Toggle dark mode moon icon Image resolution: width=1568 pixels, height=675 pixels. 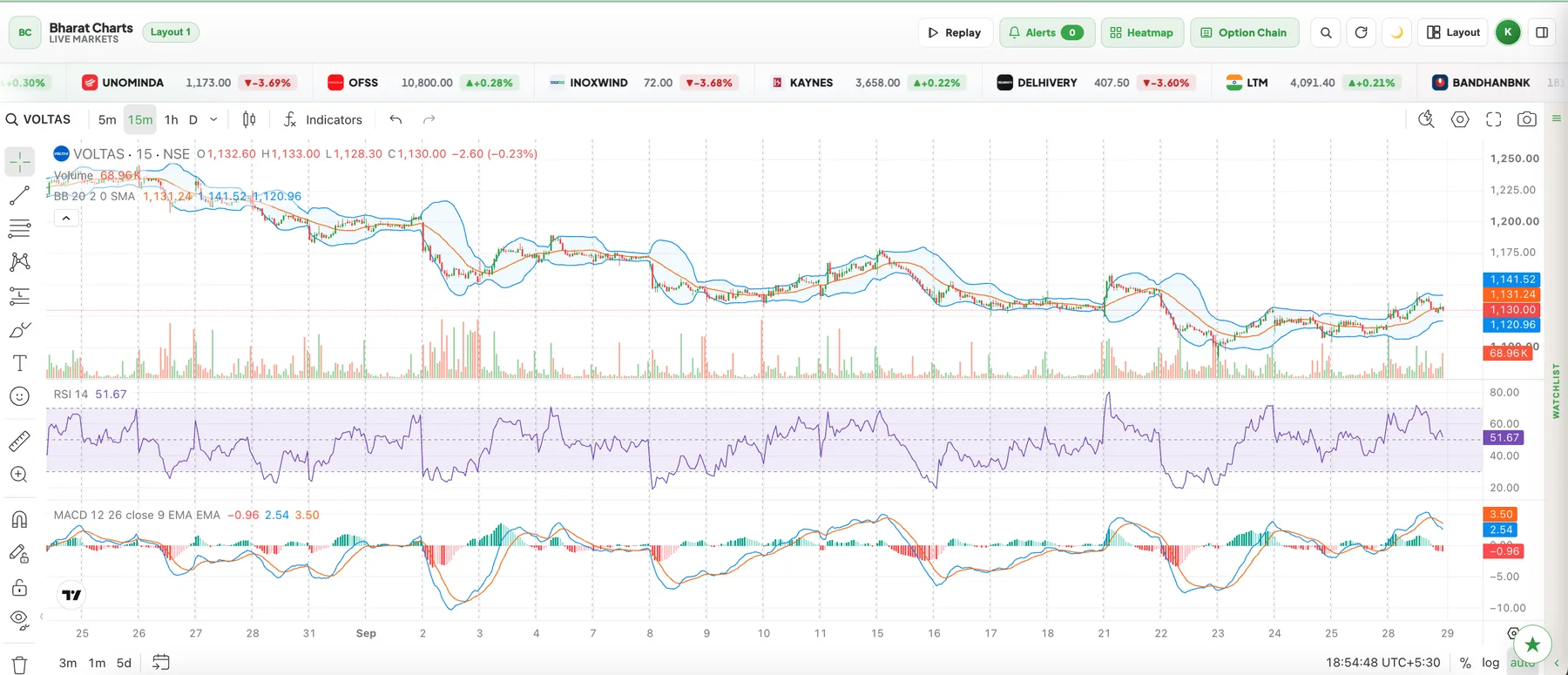click(1396, 32)
